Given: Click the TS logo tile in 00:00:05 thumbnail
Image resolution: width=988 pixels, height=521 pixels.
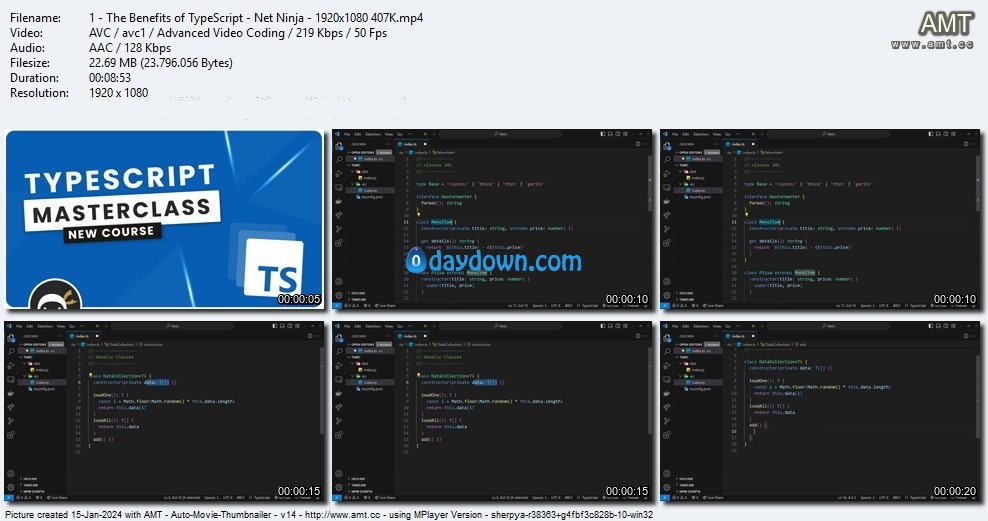Looking at the screenshot, I should [274, 266].
